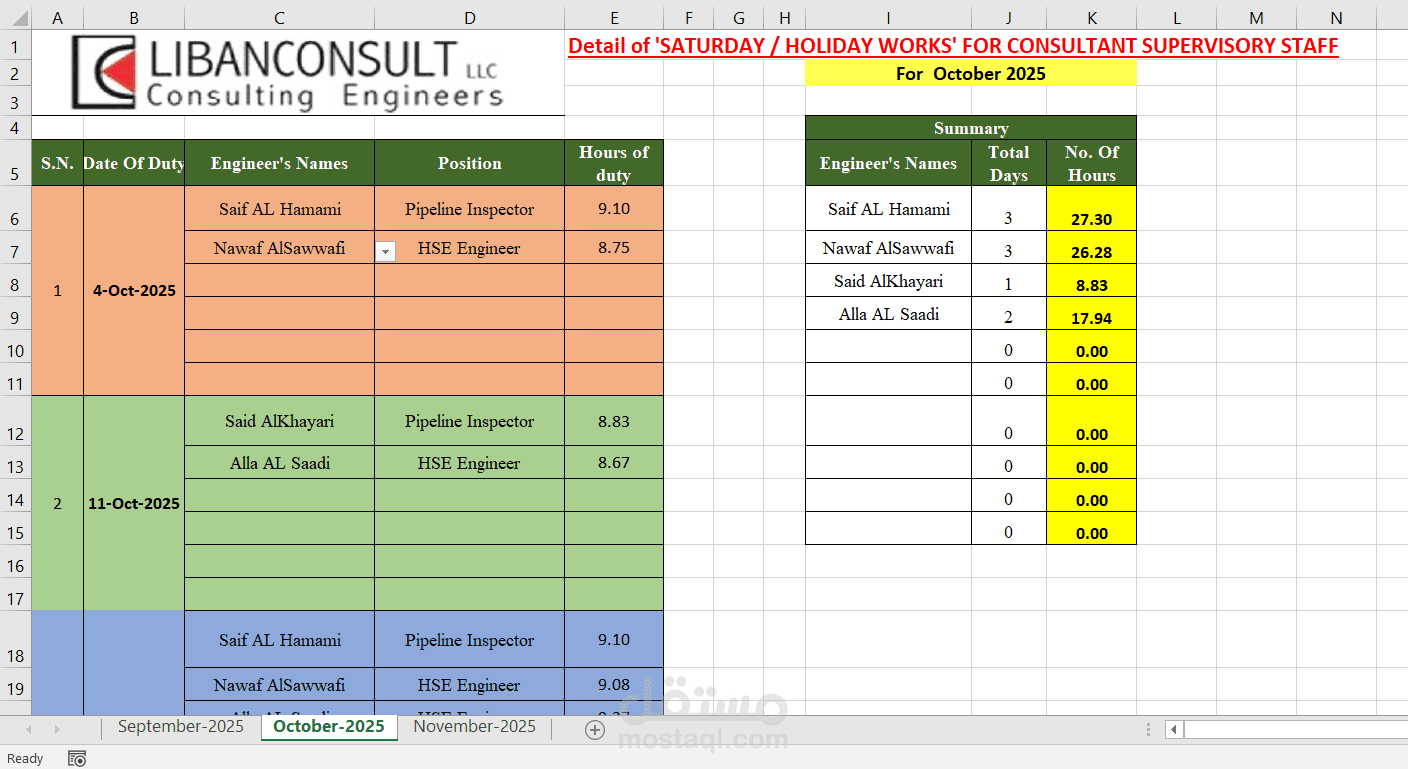
Task: Click the 'S.N.' column heading cell
Action: (57, 163)
